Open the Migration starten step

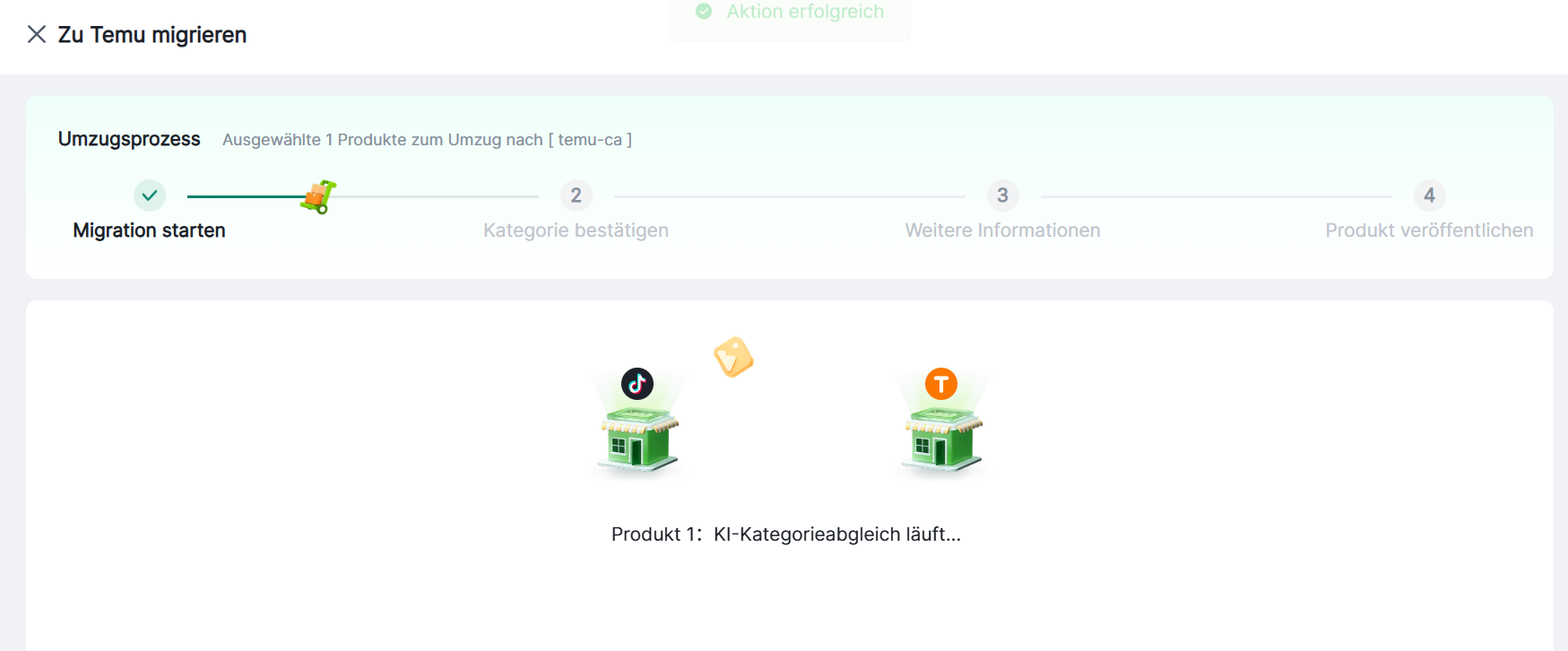[149, 230]
